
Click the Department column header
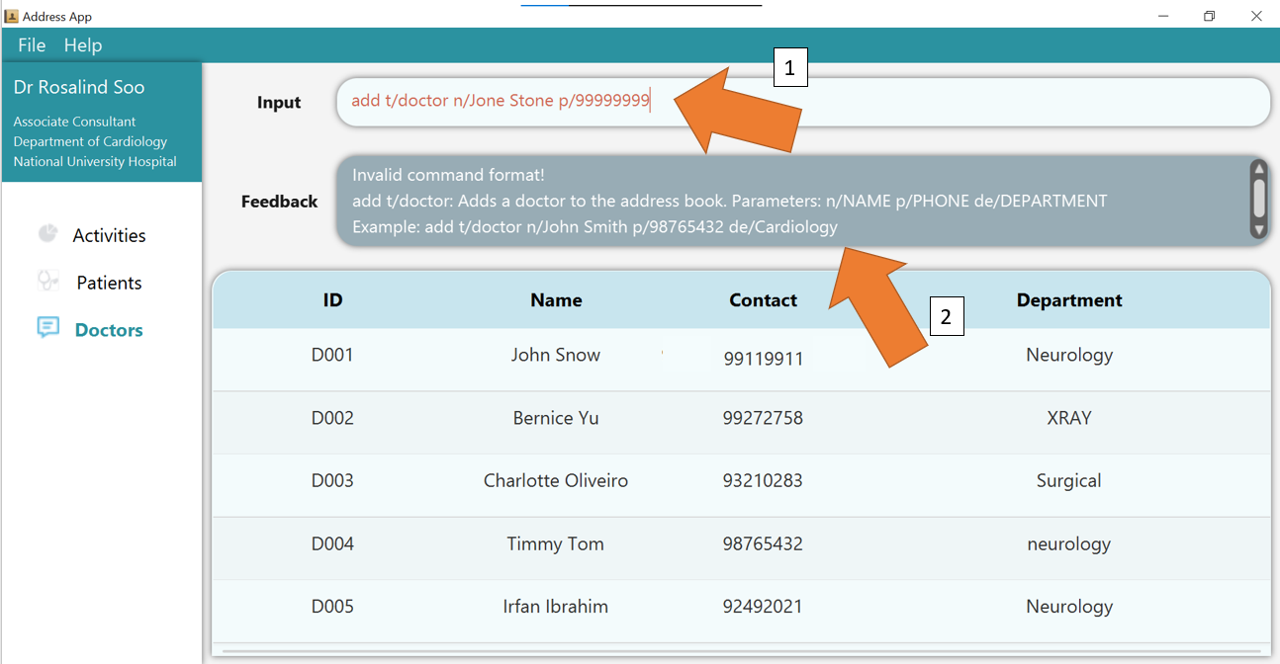click(x=1069, y=300)
